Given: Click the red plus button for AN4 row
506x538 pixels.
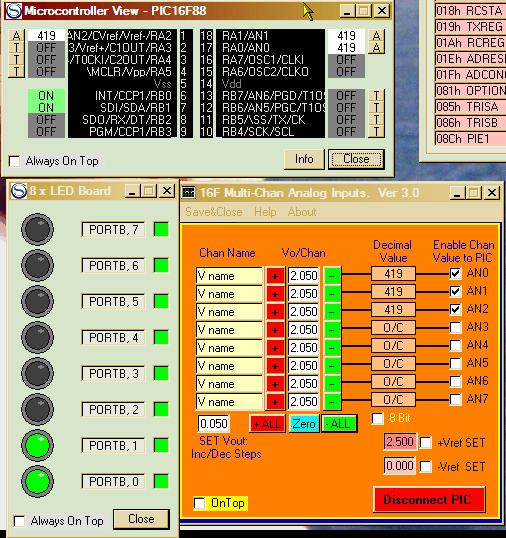Looking at the screenshot, I should point(275,348).
